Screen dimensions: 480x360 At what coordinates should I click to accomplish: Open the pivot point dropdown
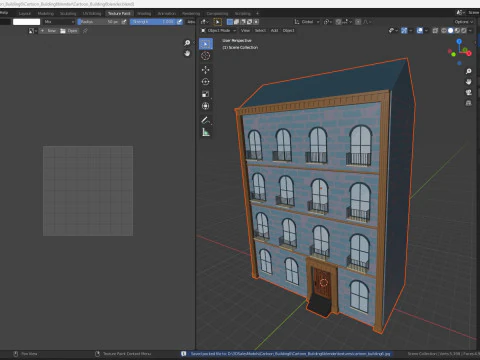click(x=328, y=22)
